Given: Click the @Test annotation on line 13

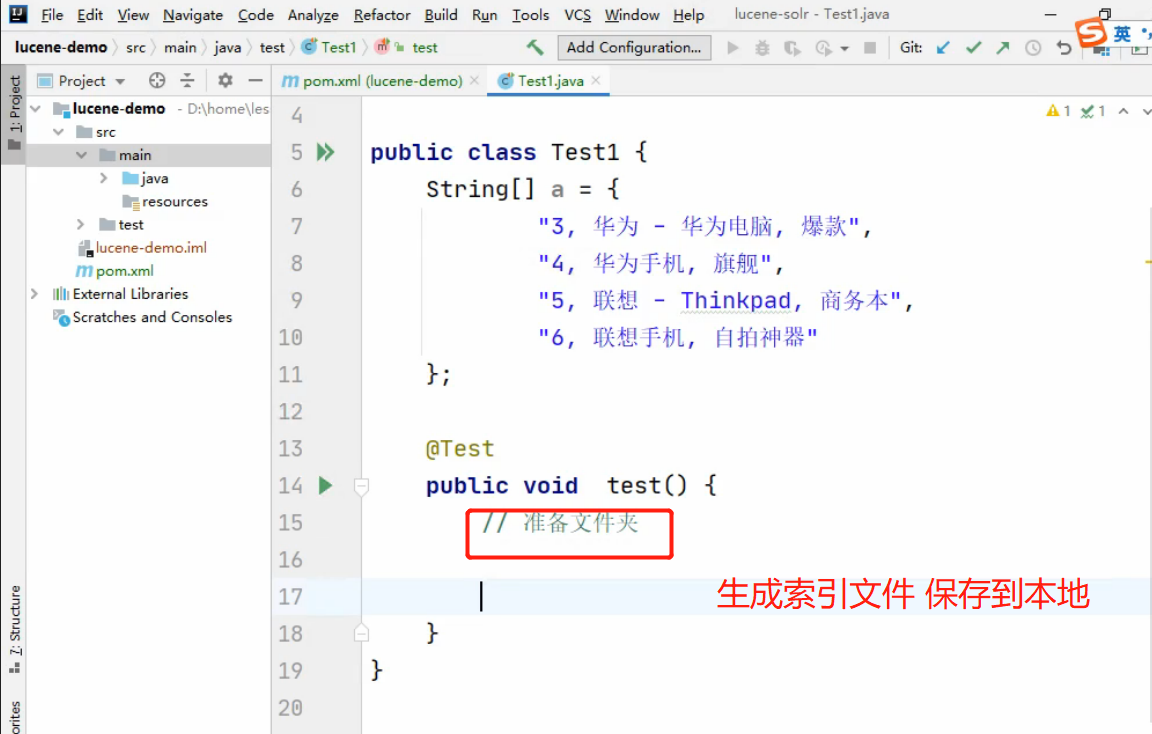Looking at the screenshot, I should pos(460,449).
